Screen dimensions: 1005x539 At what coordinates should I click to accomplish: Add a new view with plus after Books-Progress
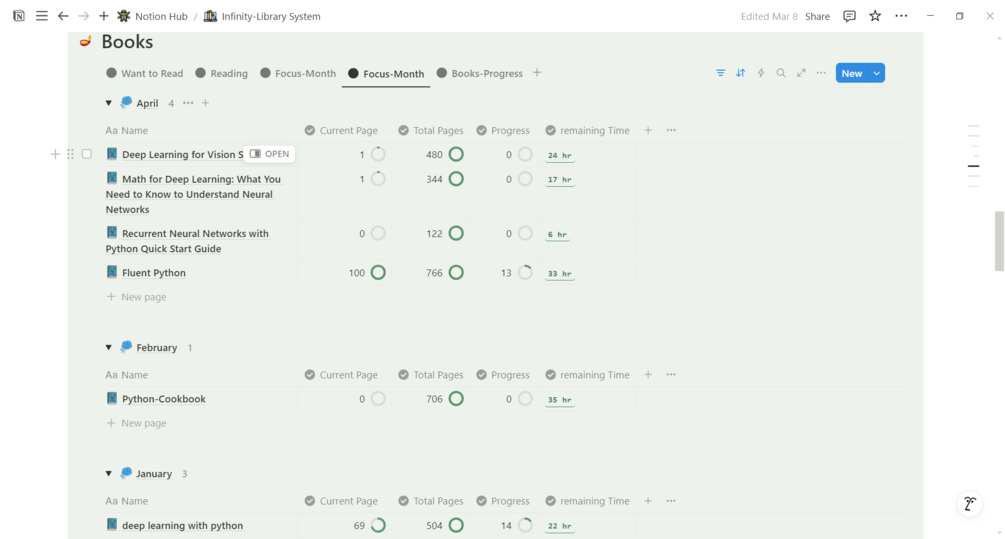click(x=537, y=73)
